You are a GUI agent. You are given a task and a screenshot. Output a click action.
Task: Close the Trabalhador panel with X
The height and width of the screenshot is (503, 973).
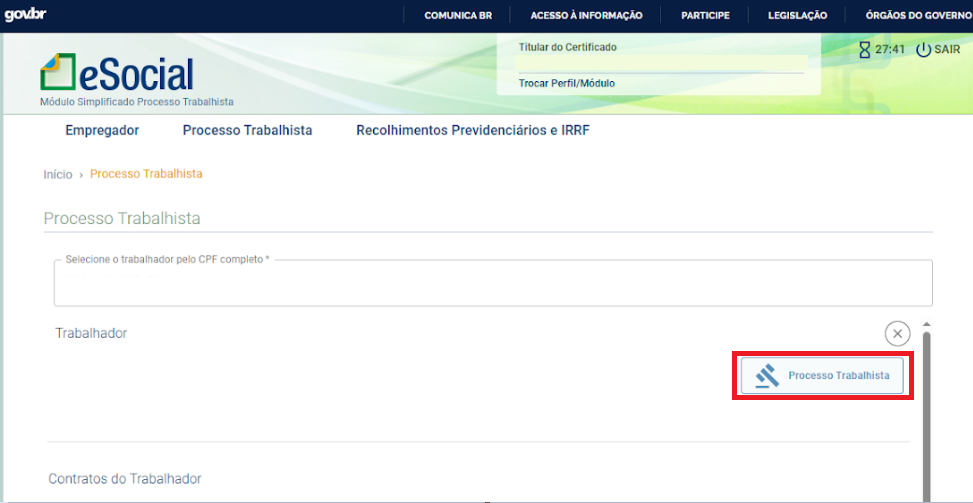[x=897, y=334]
